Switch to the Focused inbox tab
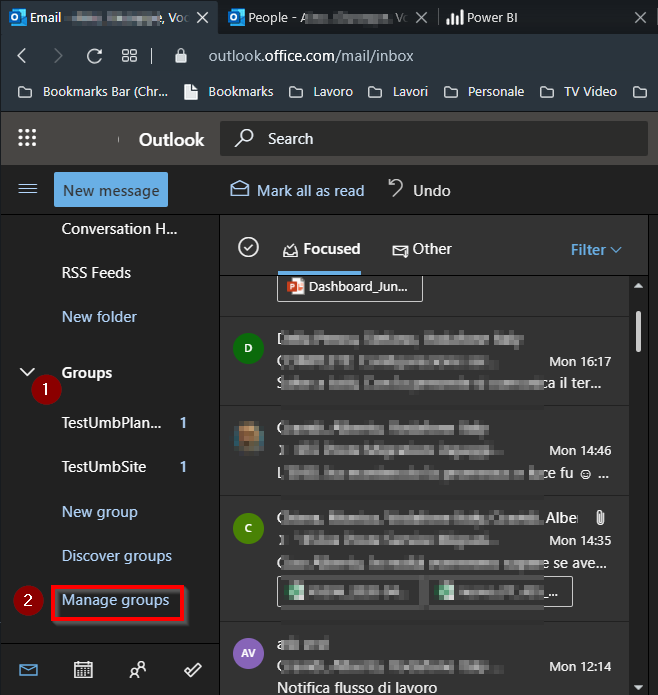The height and width of the screenshot is (695, 658). coord(321,249)
